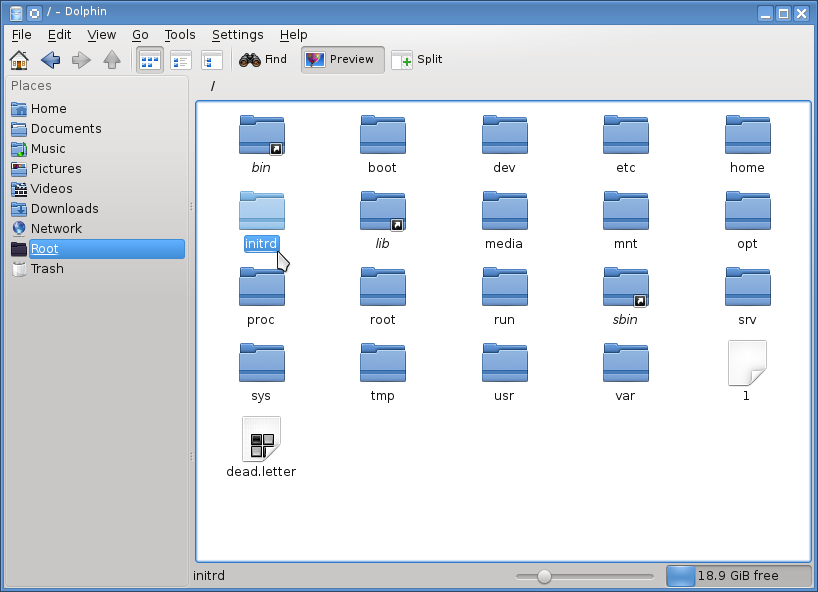
Task: Select Downloads in Places panel
Action: point(97,209)
